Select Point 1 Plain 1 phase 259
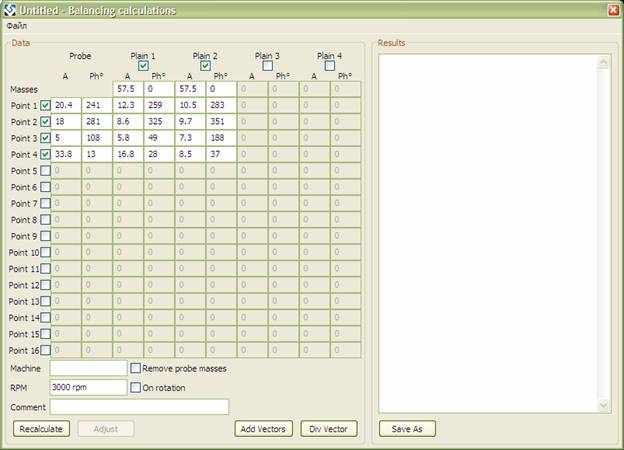Screen dimensions: 624x450 click(x=159, y=105)
